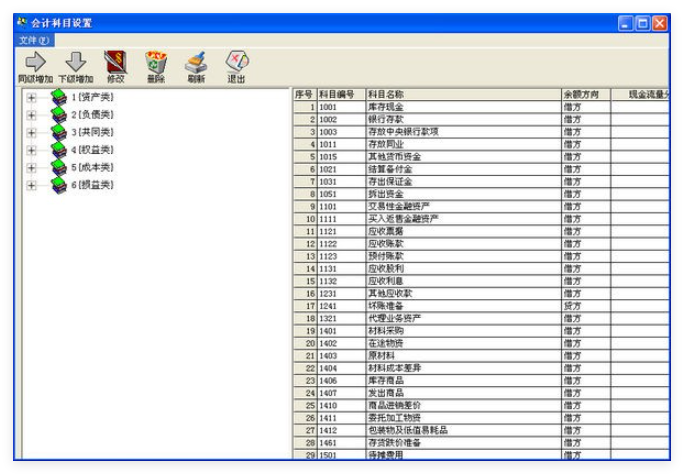The width and height of the screenshot is (684, 474).
Task: Select the 其他货币资金 account cell
Action: click(463, 157)
